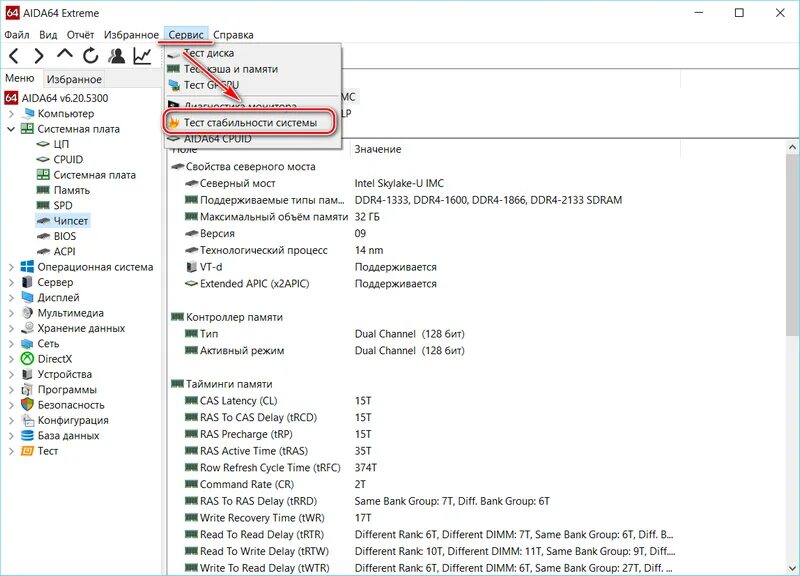The height and width of the screenshot is (576, 800).
Task: Open the Избранное menu in menu bar
Action: 131,35
